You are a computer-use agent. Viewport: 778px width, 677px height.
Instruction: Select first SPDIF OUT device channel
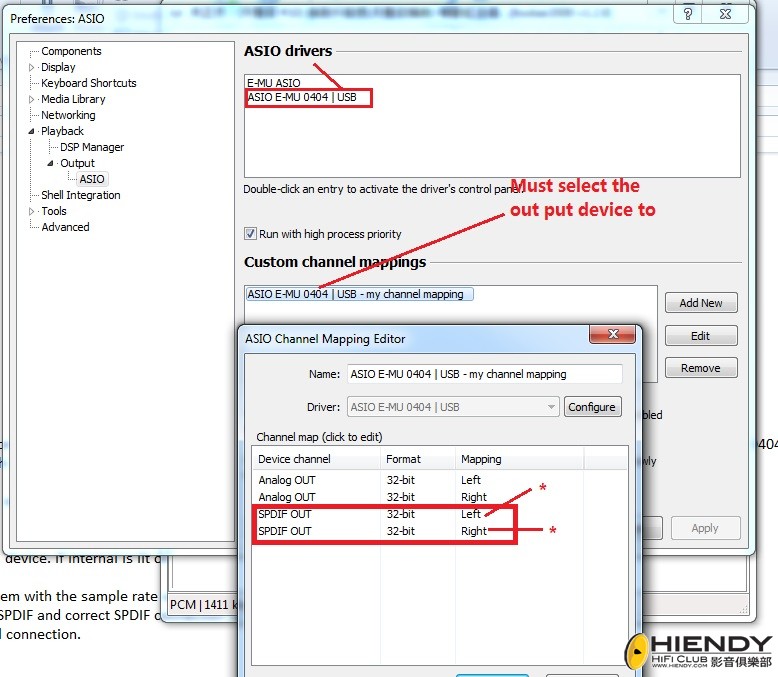(x=285, y=514)
